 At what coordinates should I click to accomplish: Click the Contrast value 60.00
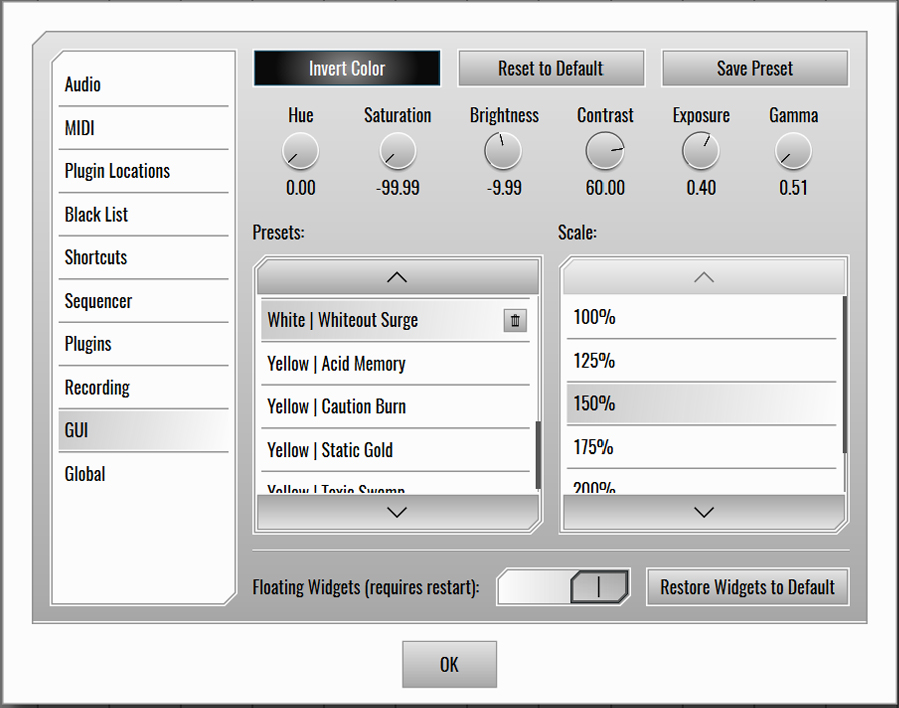(x=605, y=187)
